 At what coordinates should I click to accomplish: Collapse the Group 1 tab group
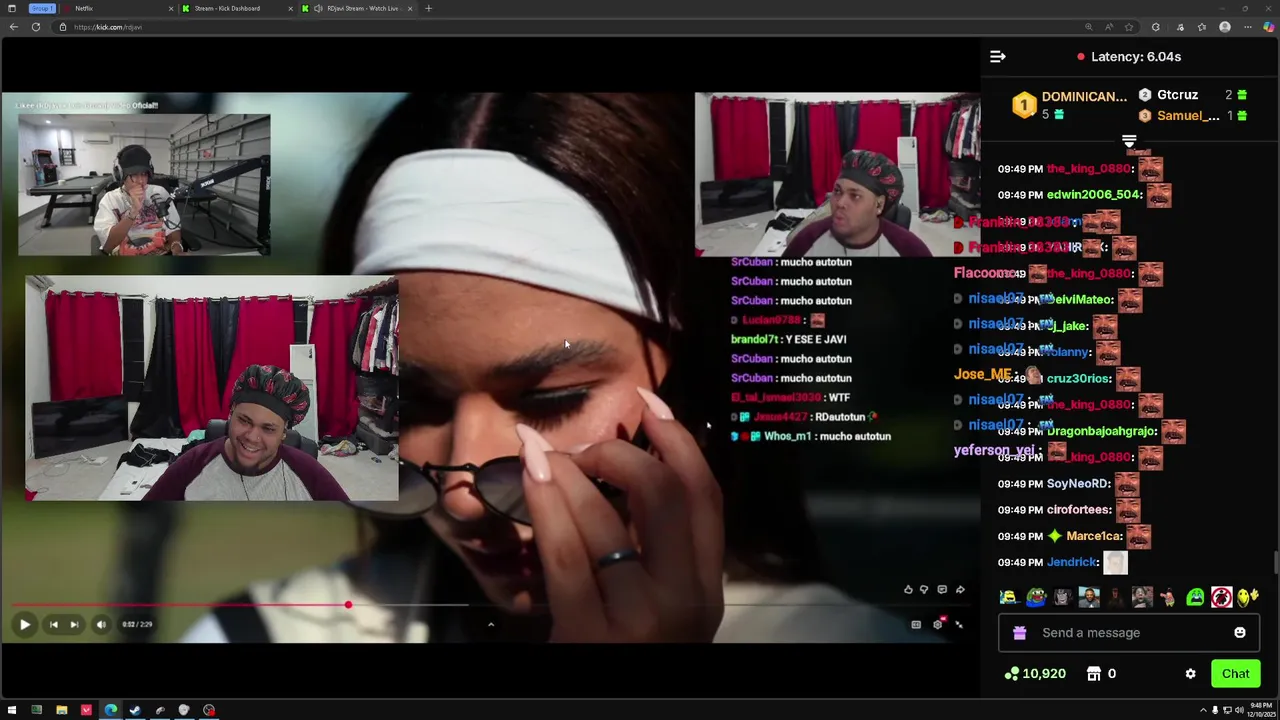coord(42,8)
